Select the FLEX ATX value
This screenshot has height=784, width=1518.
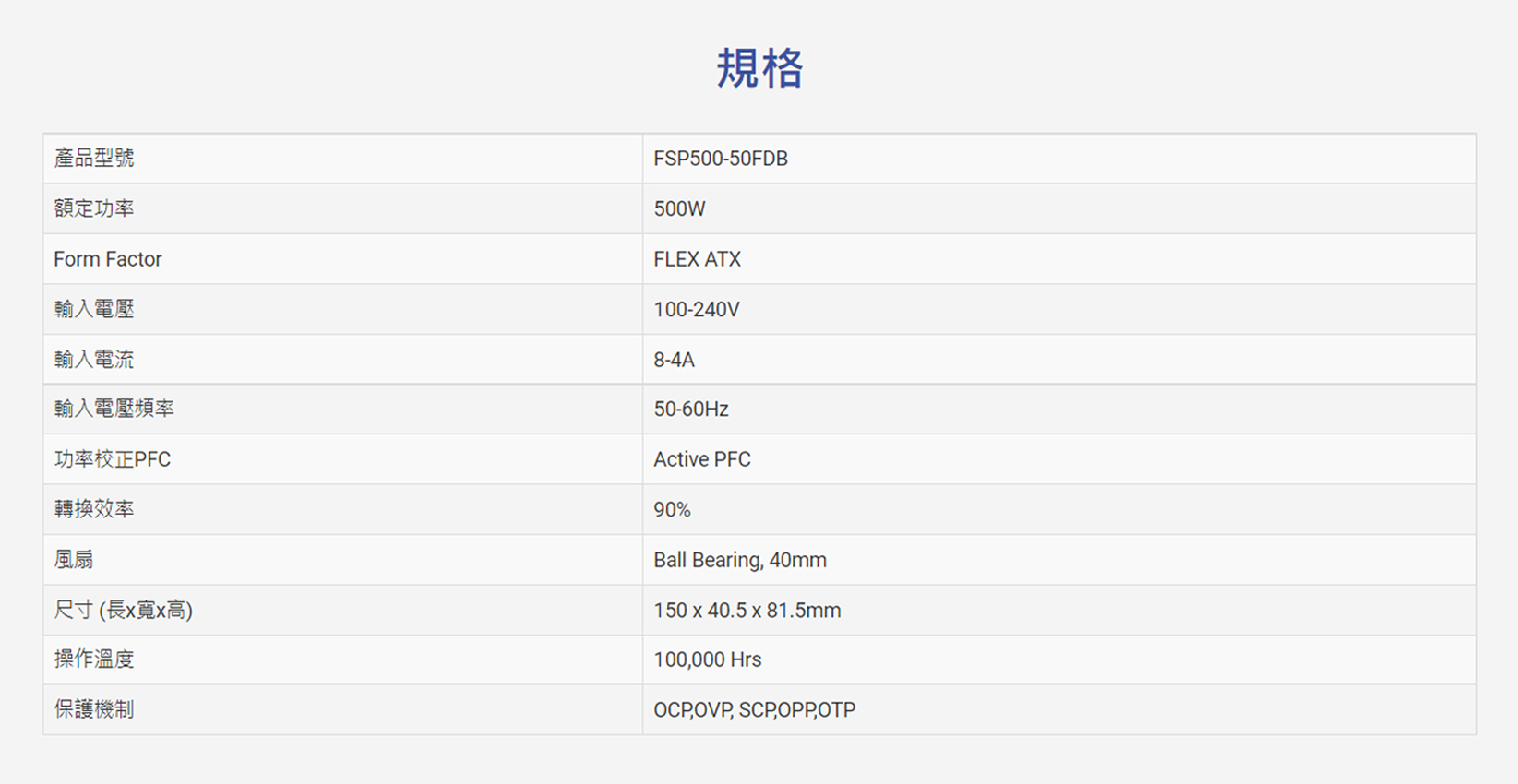697,259
